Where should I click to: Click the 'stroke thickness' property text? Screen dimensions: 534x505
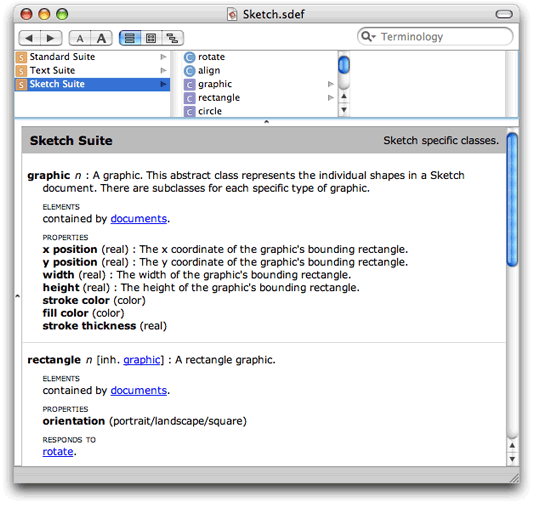(x=89, y=326)
